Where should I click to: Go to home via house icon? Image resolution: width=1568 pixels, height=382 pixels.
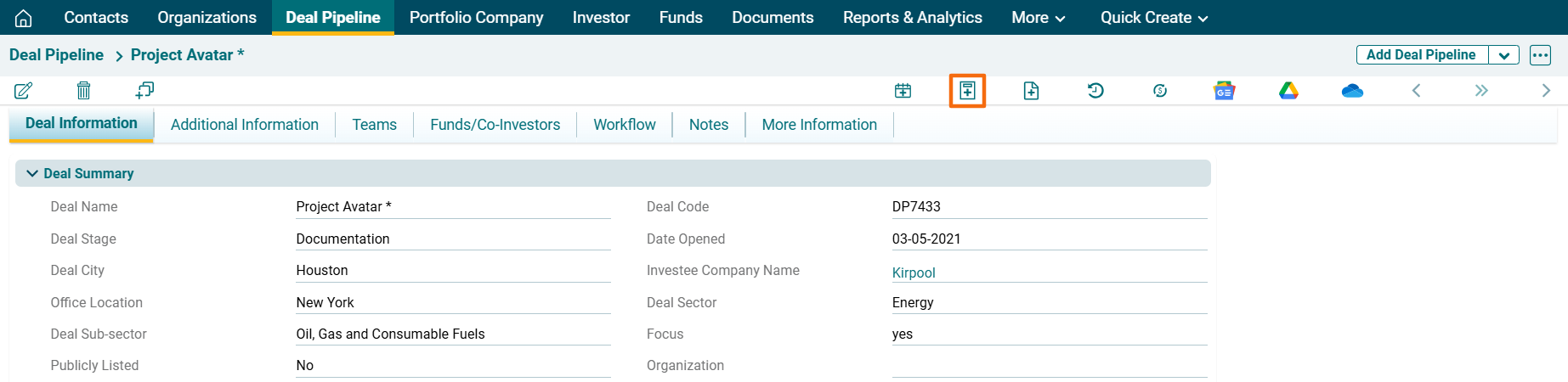point(24,18)
